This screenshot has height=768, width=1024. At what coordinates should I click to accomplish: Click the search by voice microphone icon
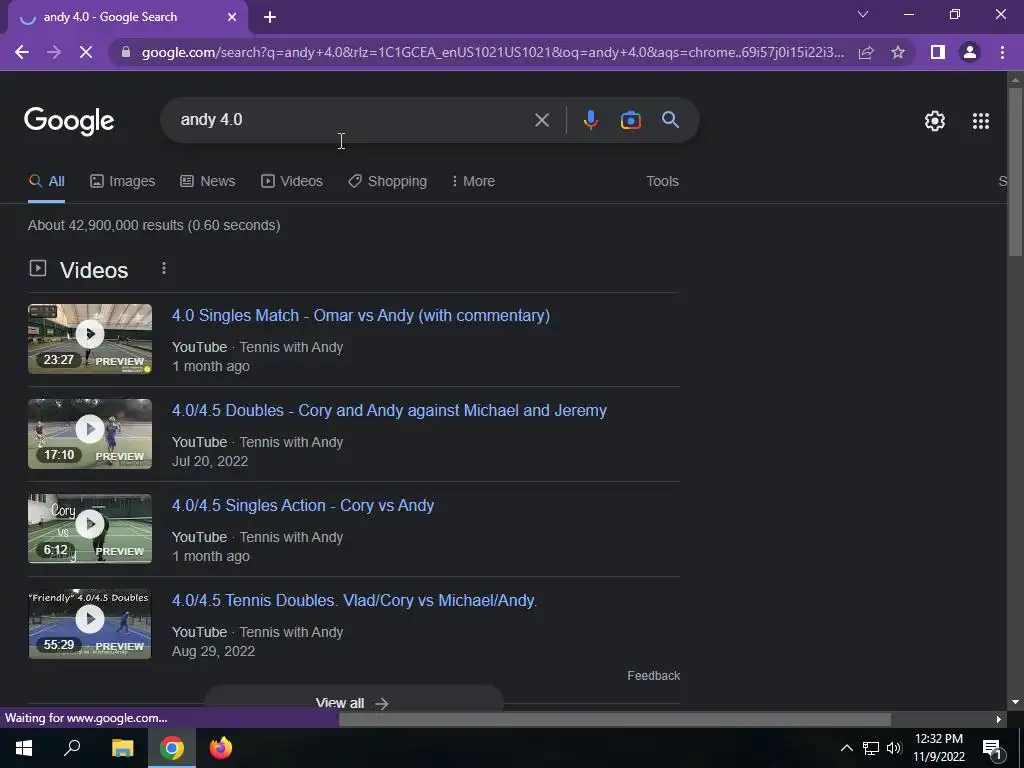pyautogui.click(x=590, y=120)
